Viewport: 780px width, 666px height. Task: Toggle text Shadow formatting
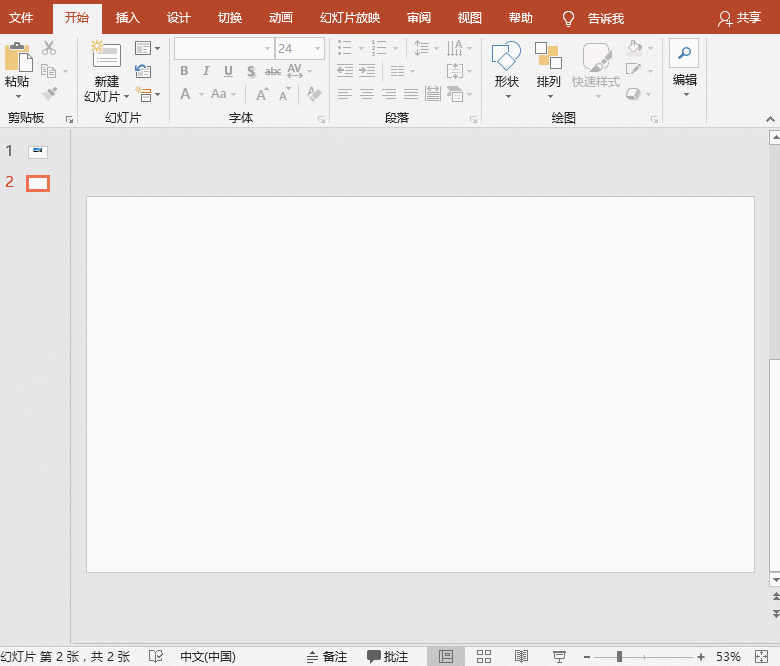click(251, 72)
